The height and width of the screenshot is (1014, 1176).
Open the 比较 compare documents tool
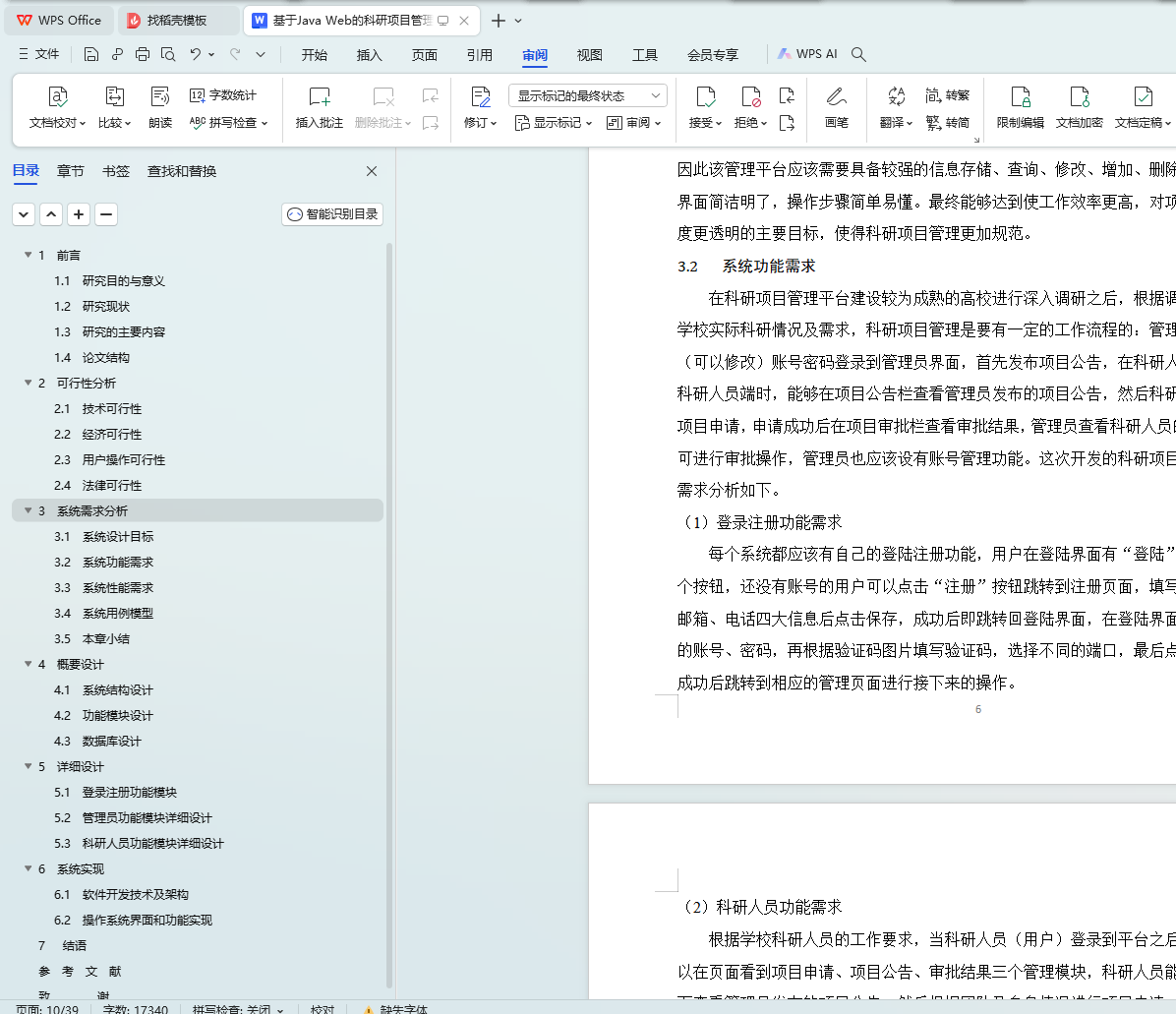[114, 107]
